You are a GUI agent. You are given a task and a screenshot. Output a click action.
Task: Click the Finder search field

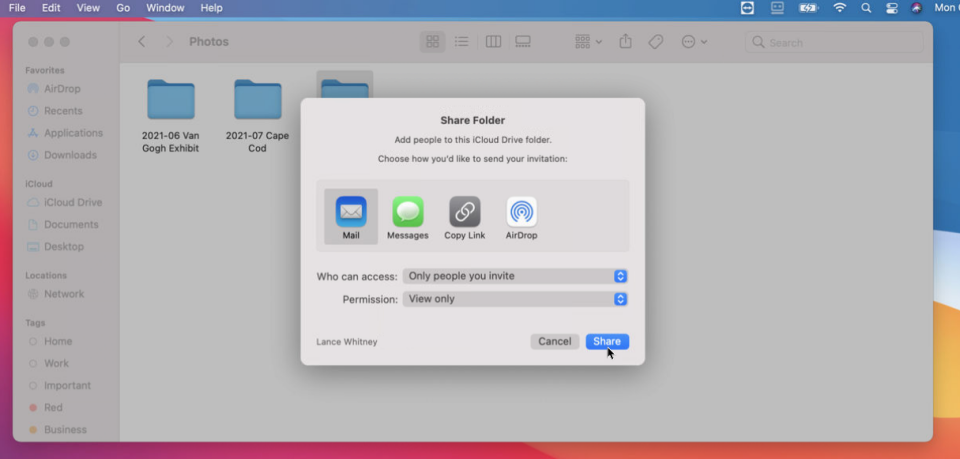click(834, 42)
